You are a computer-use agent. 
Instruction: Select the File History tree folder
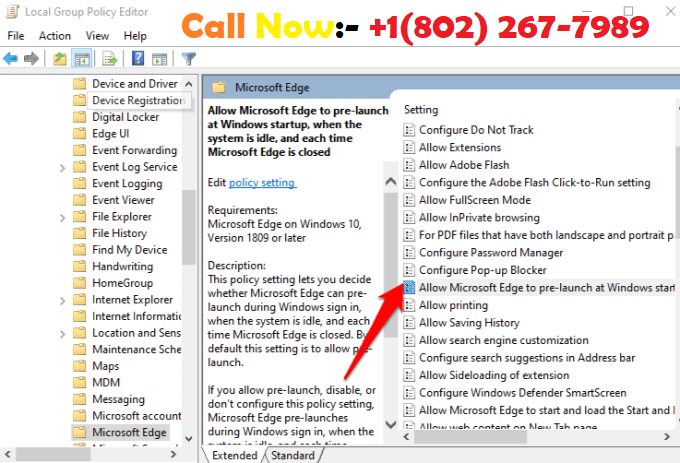tap(110, 233)
